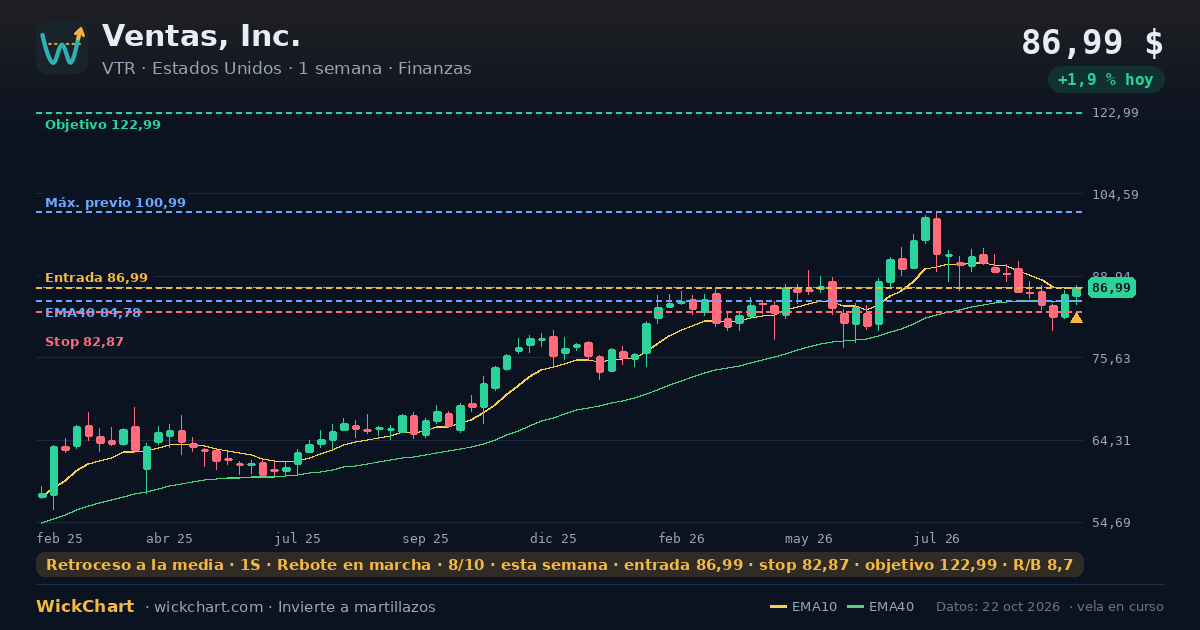Click the EMA40 84,78 label
1200x630 pixels.
tap(93, 313)
